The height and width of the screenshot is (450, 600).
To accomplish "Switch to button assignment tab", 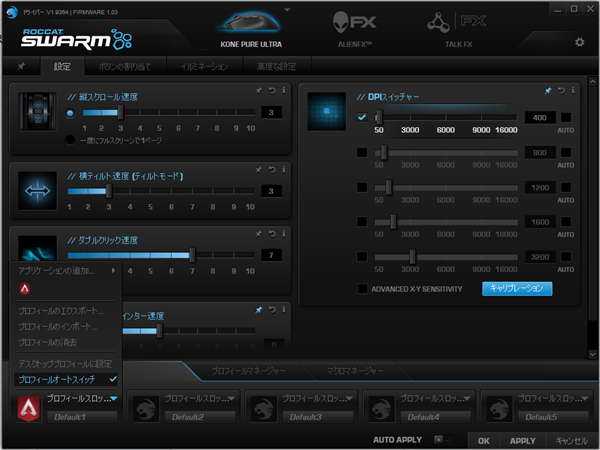I will point(125,66).
